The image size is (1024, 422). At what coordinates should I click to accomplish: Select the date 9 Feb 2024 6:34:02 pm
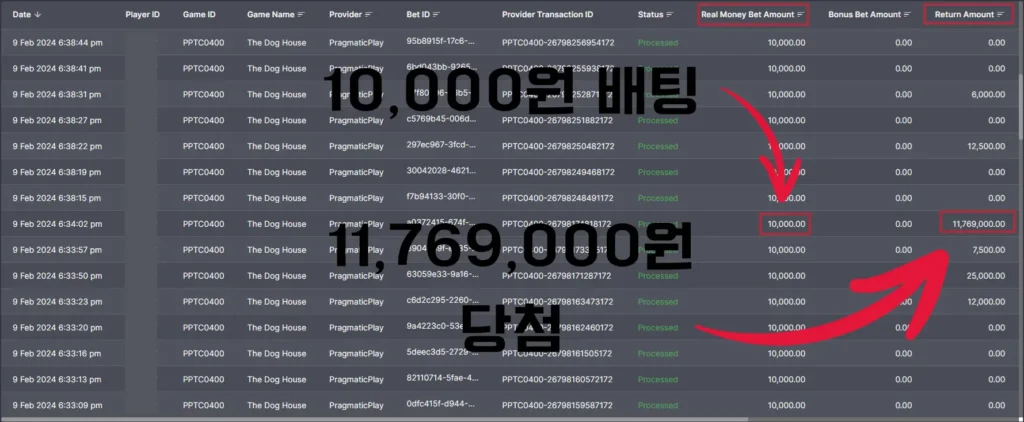(x=57, y=224)
